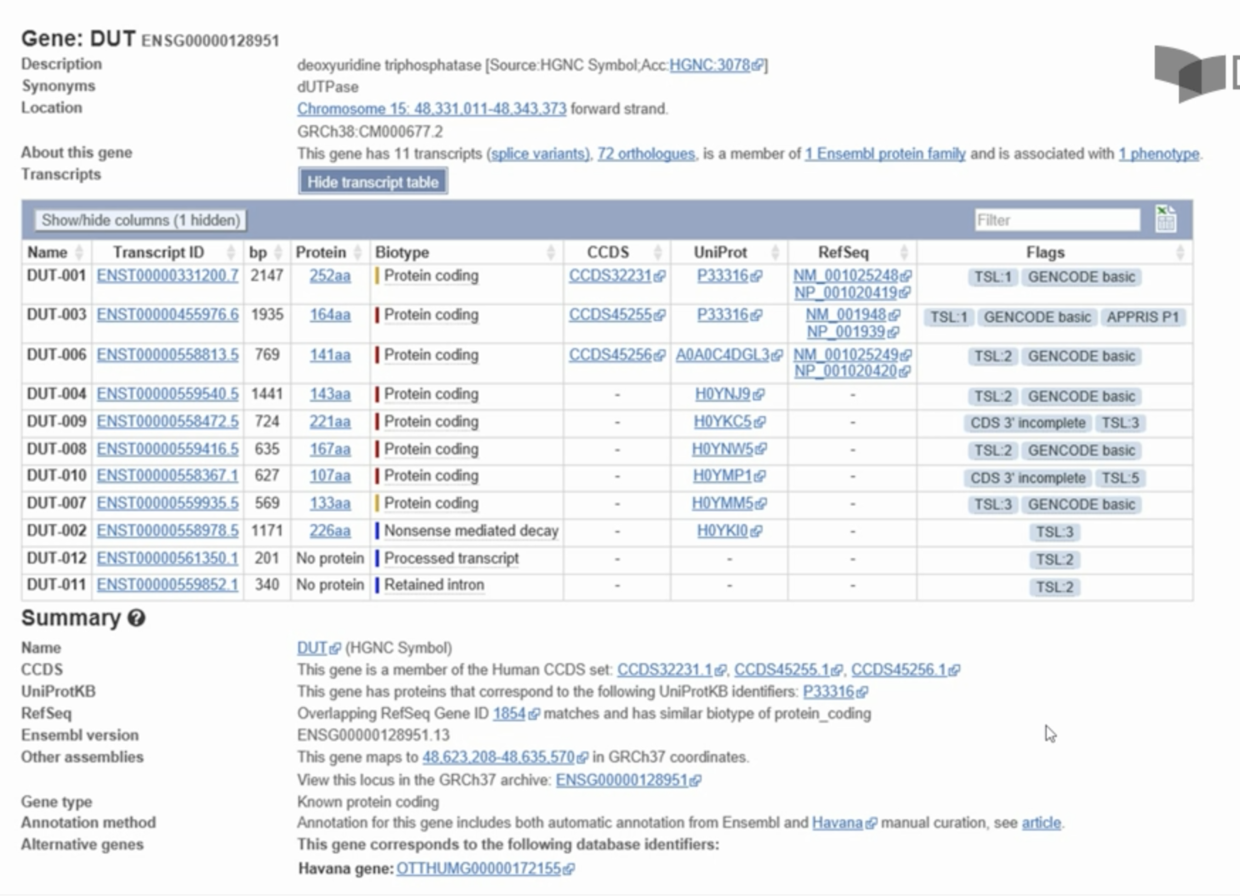The width and height of the screenshot is (1240, 896).
Task: Open transcript ENST00000331200.7
Action: pyautogui.click(x=168, y=276)
